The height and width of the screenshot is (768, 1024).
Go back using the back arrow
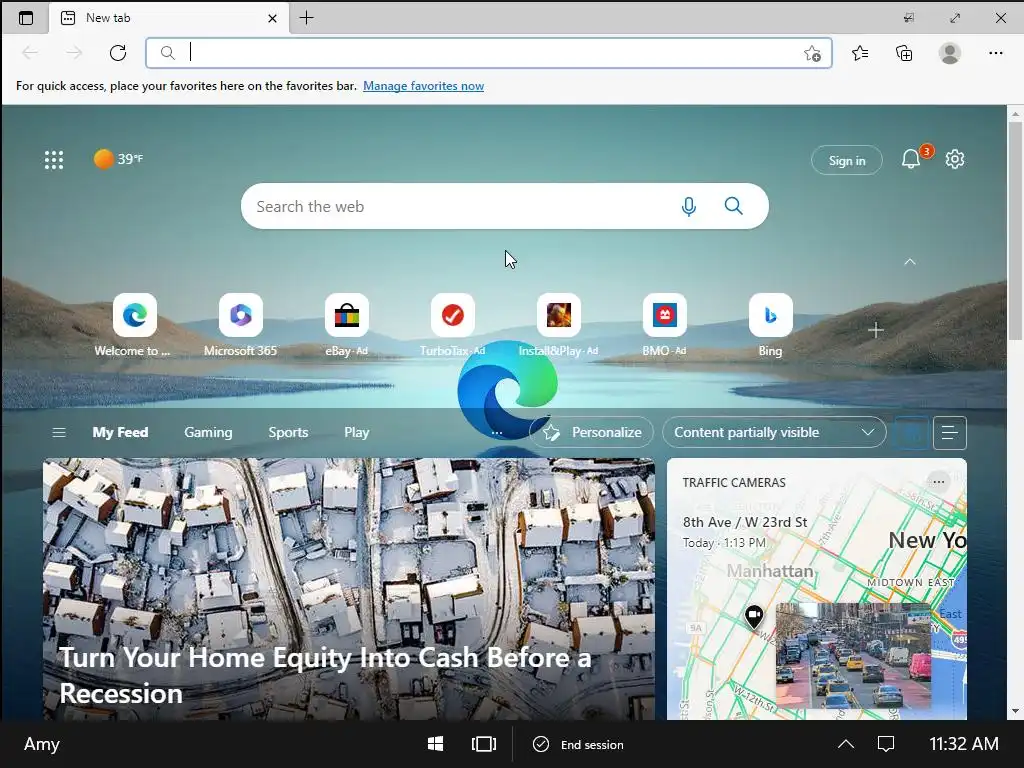click(30, 53)
